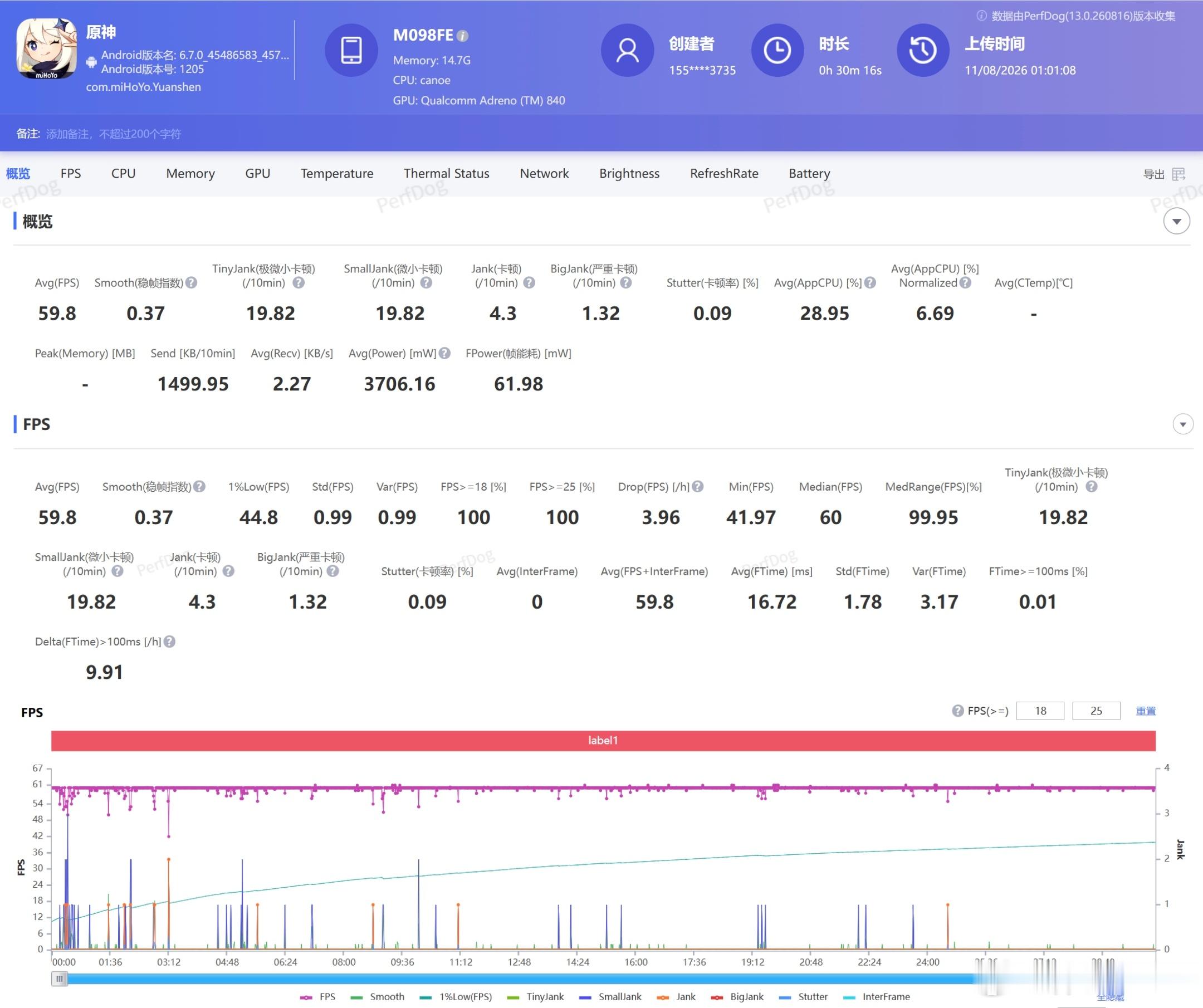Click help icon beside Avg(AppCPU) [%]
The image size is (1203, 1008).
pyautogui.click(x=870, y=282)
